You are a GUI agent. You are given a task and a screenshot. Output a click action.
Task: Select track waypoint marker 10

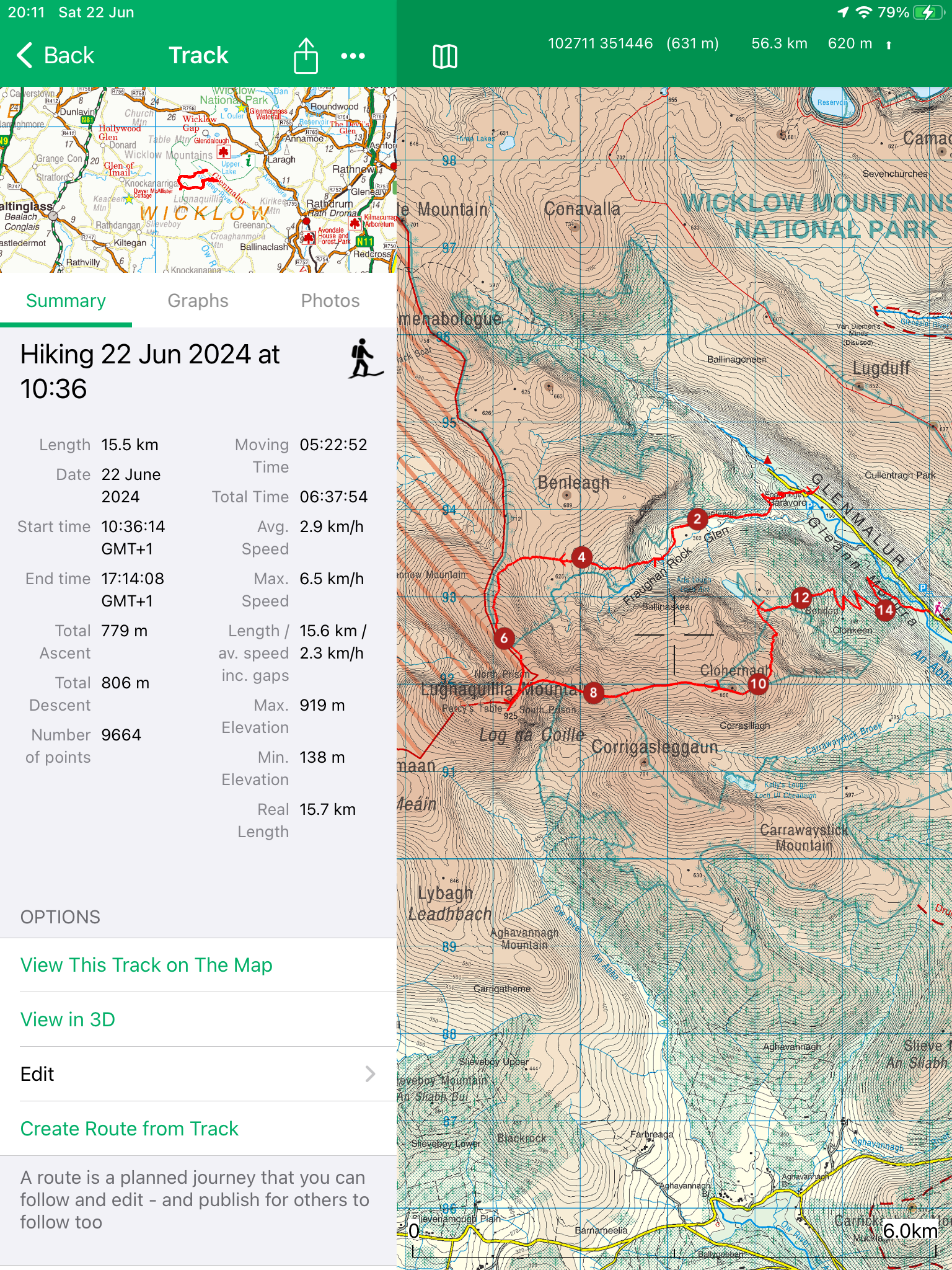click(x=758, y=684)
